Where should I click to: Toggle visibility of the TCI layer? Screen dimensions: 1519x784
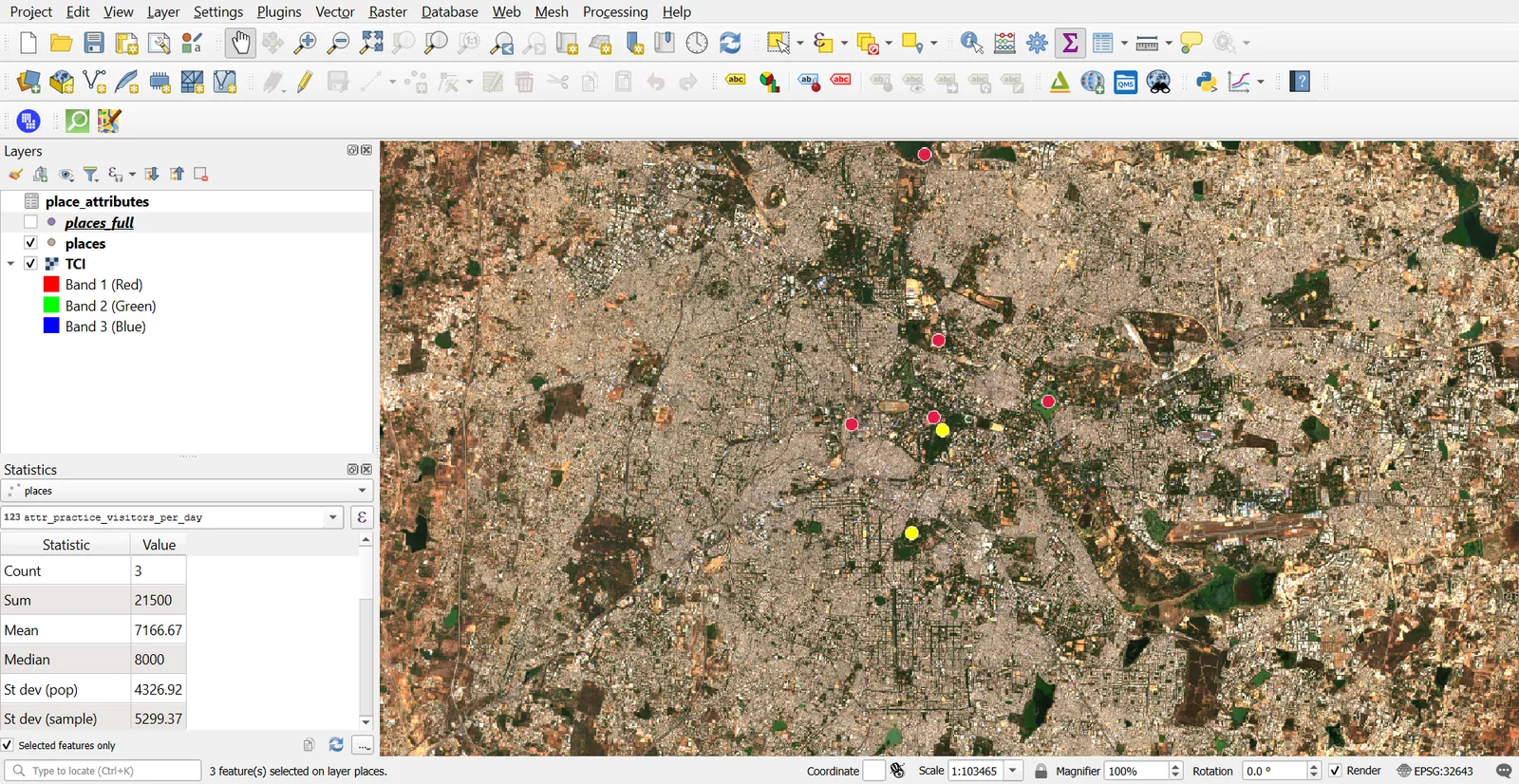point(30,264)
